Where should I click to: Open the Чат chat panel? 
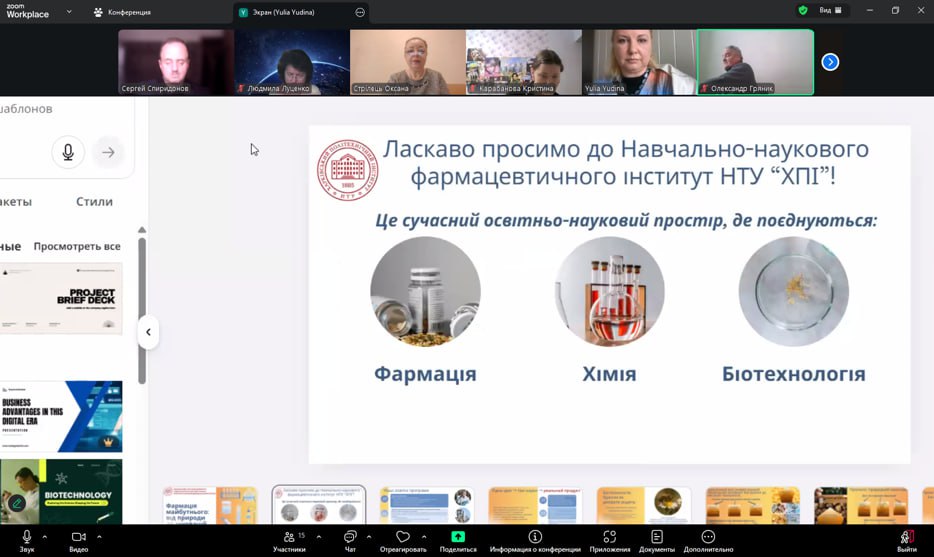point(350,538)
